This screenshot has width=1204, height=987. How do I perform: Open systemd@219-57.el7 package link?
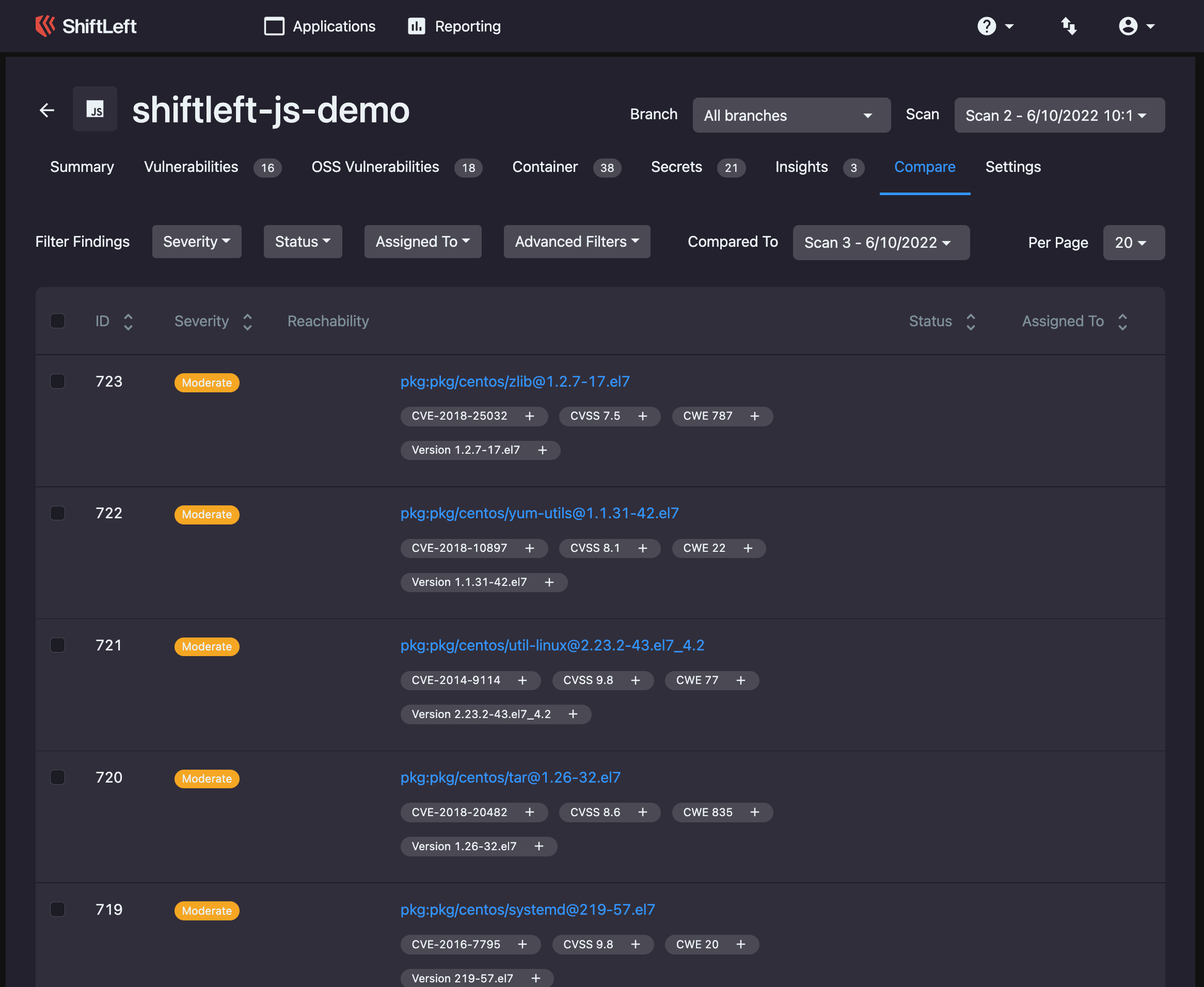(527, 910)
